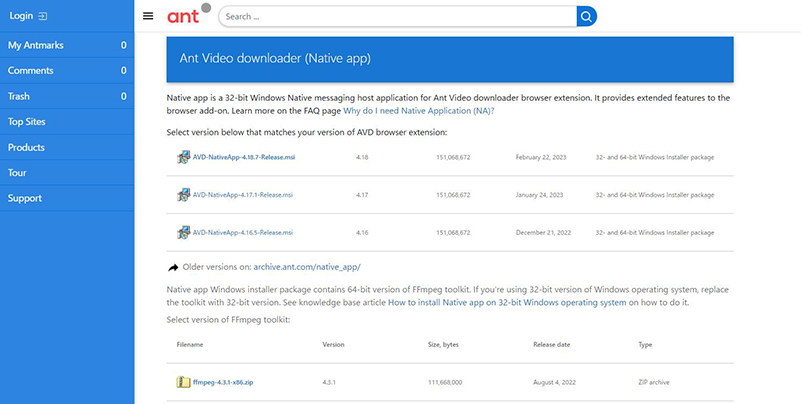Click version 4.18 cell
Viewport: 801px width, 404px height.
(362, 157)
